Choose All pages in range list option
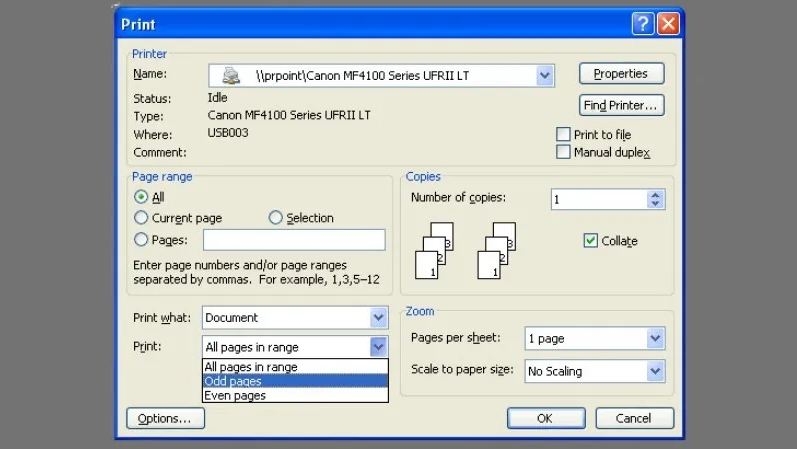797x449 pixels. 295,367
